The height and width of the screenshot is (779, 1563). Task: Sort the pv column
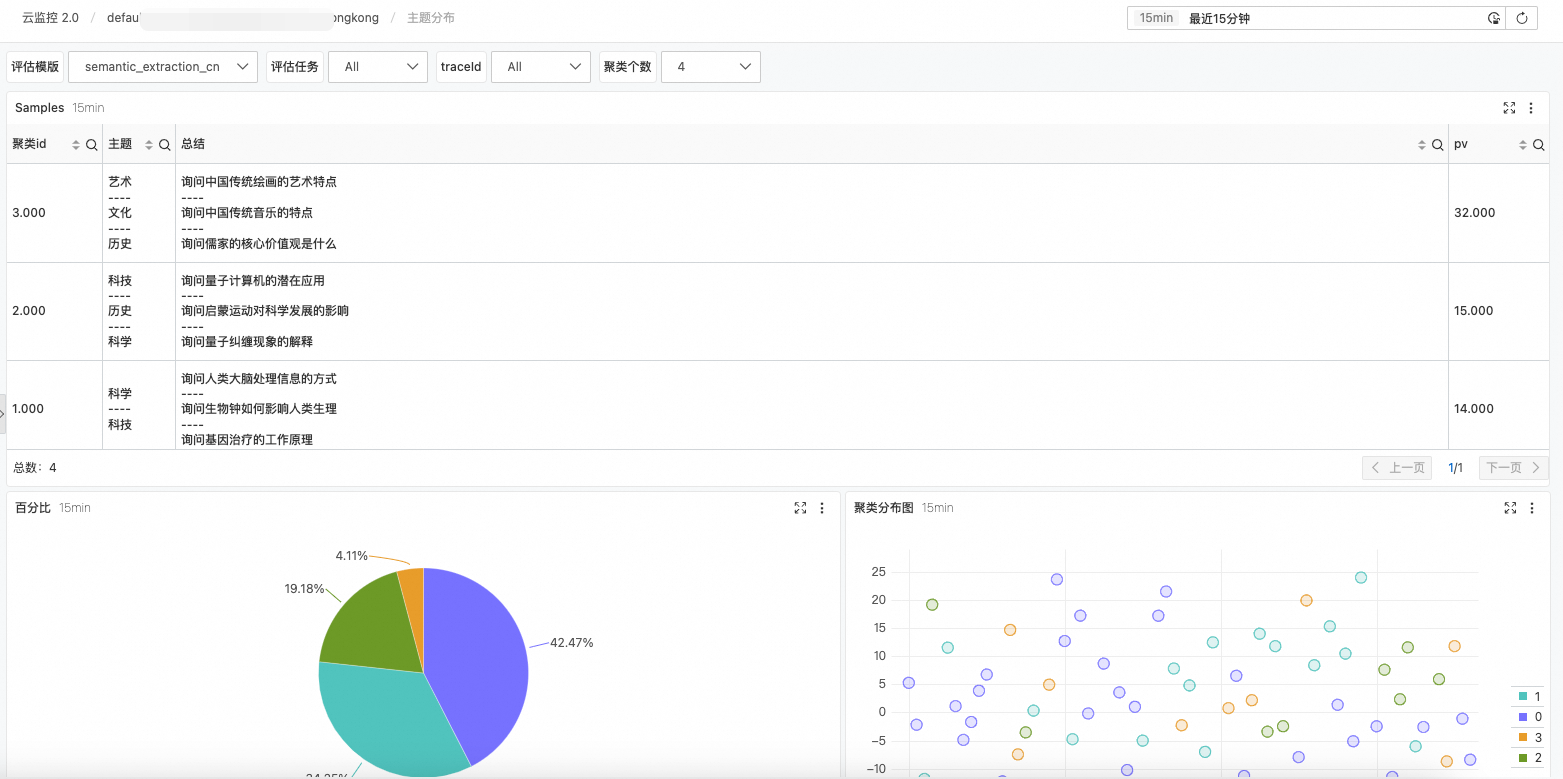(x=1523, y=145)
